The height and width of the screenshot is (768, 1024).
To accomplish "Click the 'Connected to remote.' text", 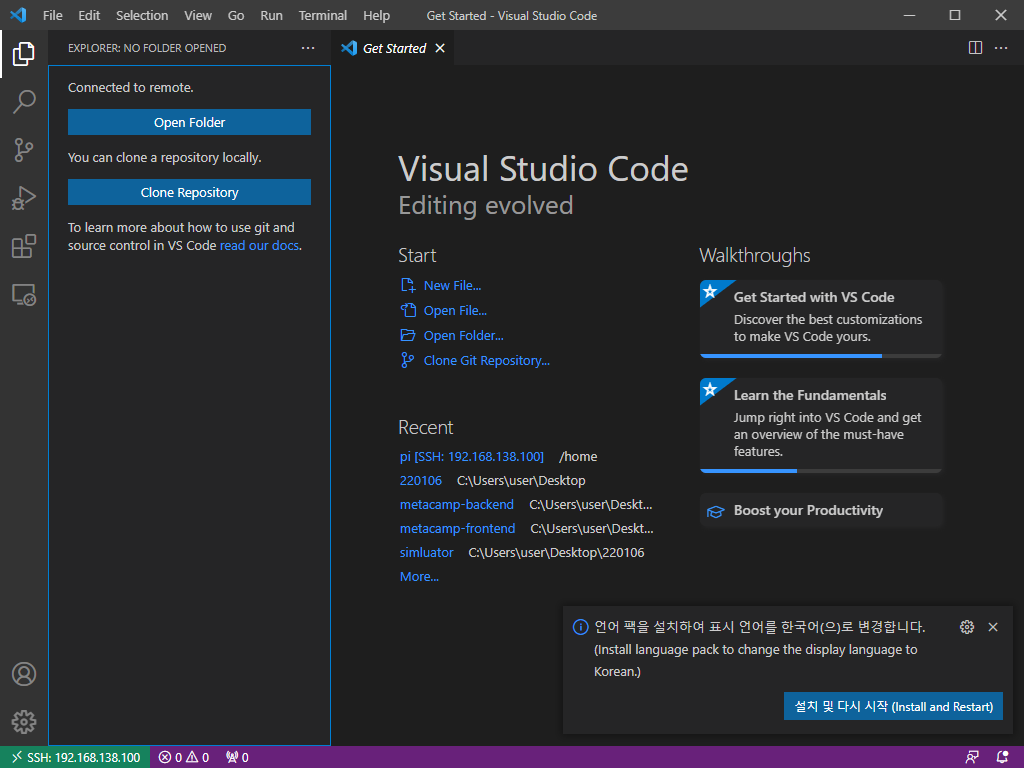I will pyautogui.click(x=131, y=88).
